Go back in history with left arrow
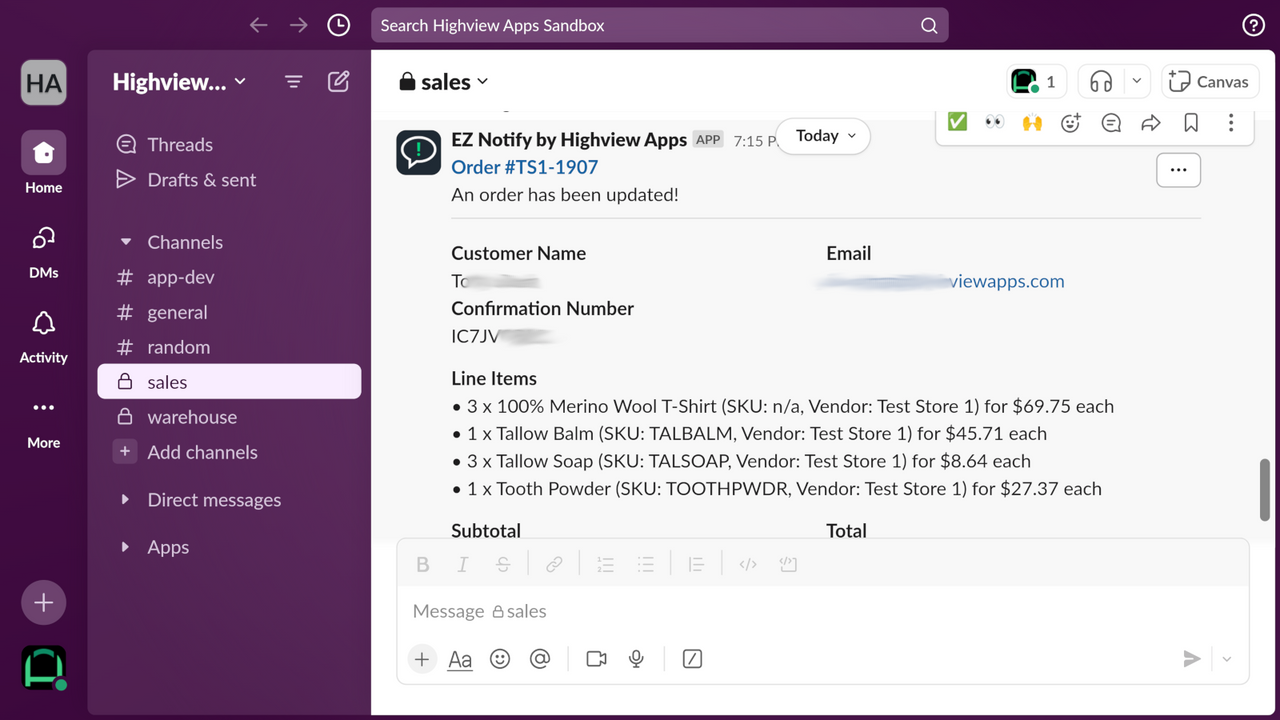The width and height of the screenshot is (1280, 720). (x=259, y=25)
